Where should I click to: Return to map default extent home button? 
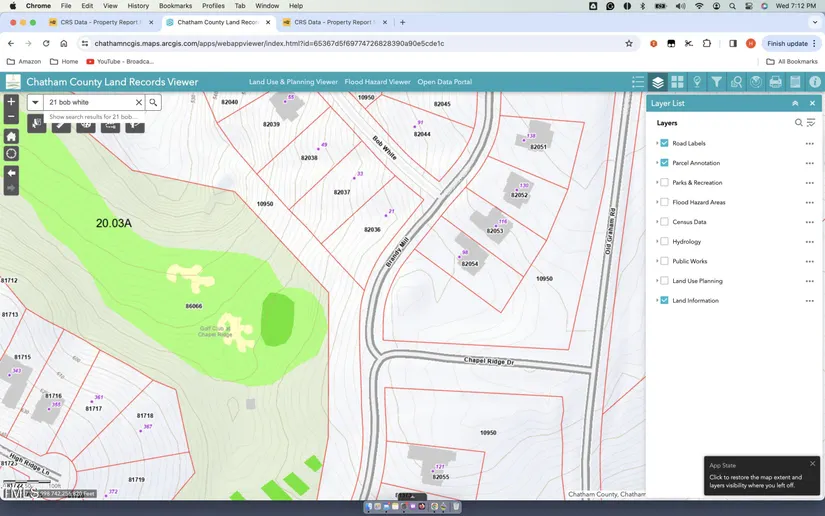coord(11,136)
